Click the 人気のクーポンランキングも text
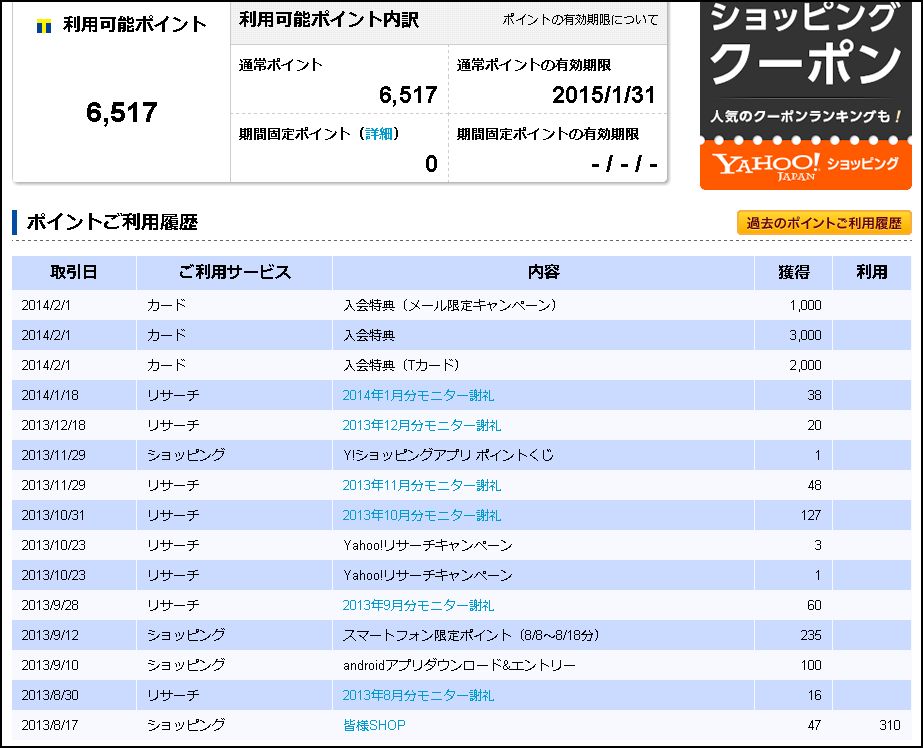This screenshot has width=923, height=748. tap(805, 116)
